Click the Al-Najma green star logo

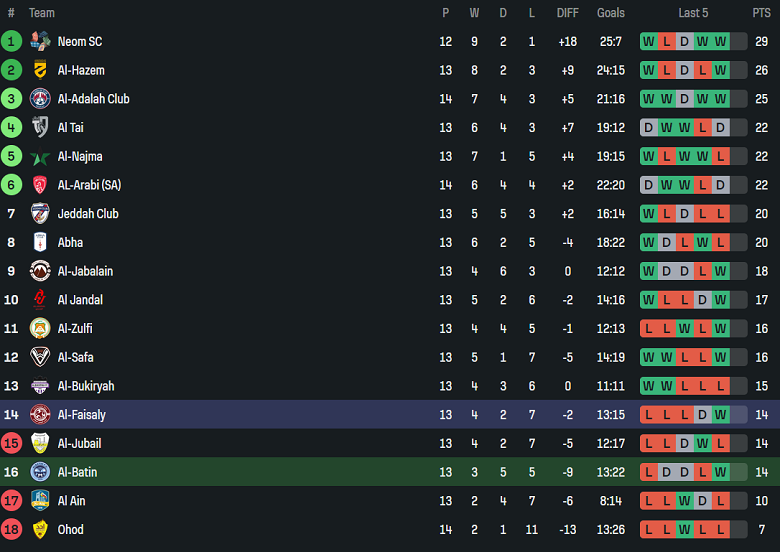click(40, 156)
